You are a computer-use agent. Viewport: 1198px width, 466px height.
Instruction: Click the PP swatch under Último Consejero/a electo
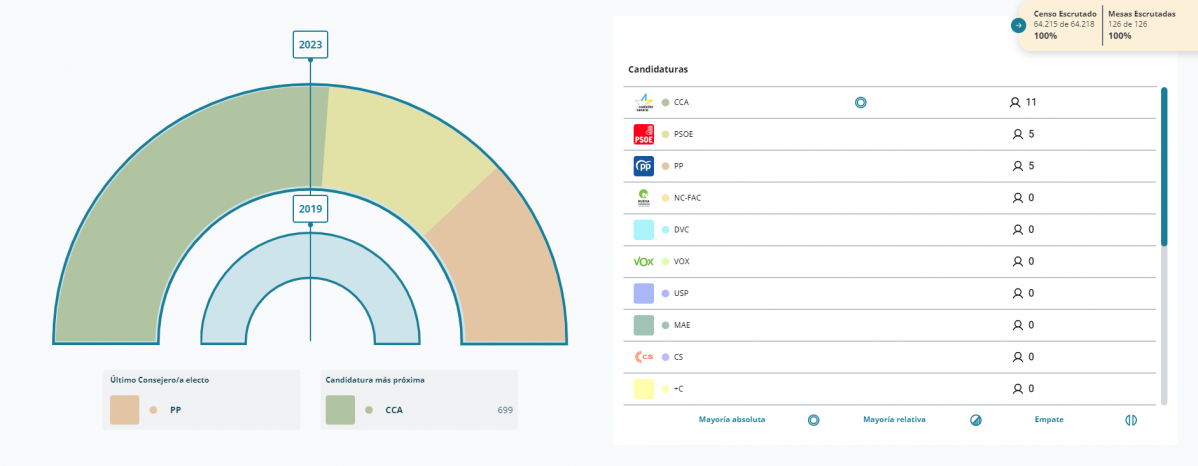(x=125, y=409)
